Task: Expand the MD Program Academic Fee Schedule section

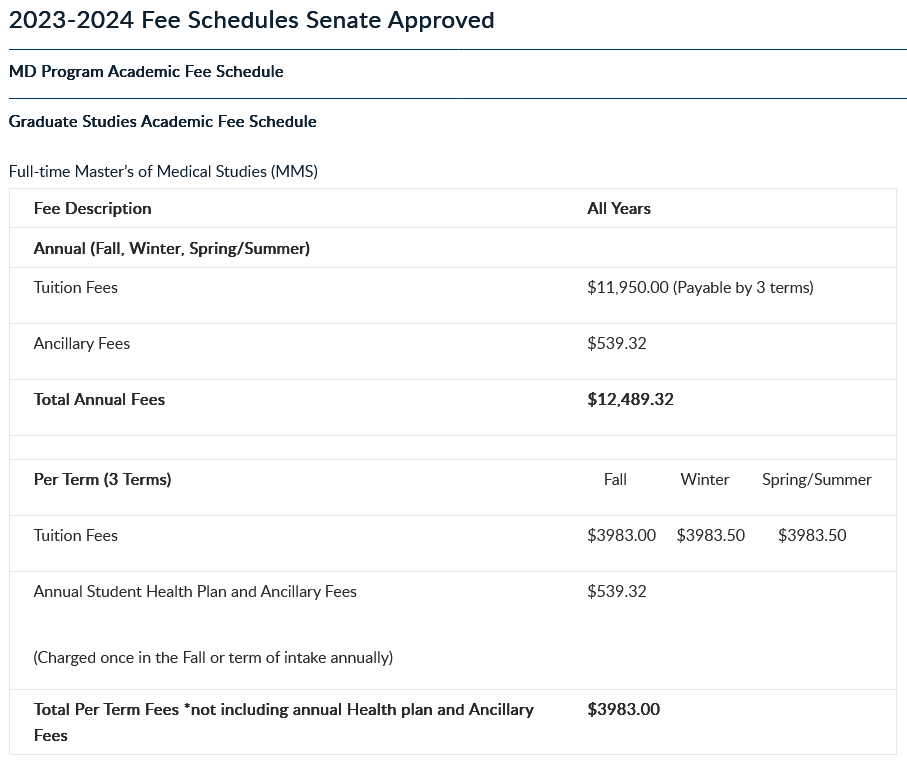Action: (146, 72)
